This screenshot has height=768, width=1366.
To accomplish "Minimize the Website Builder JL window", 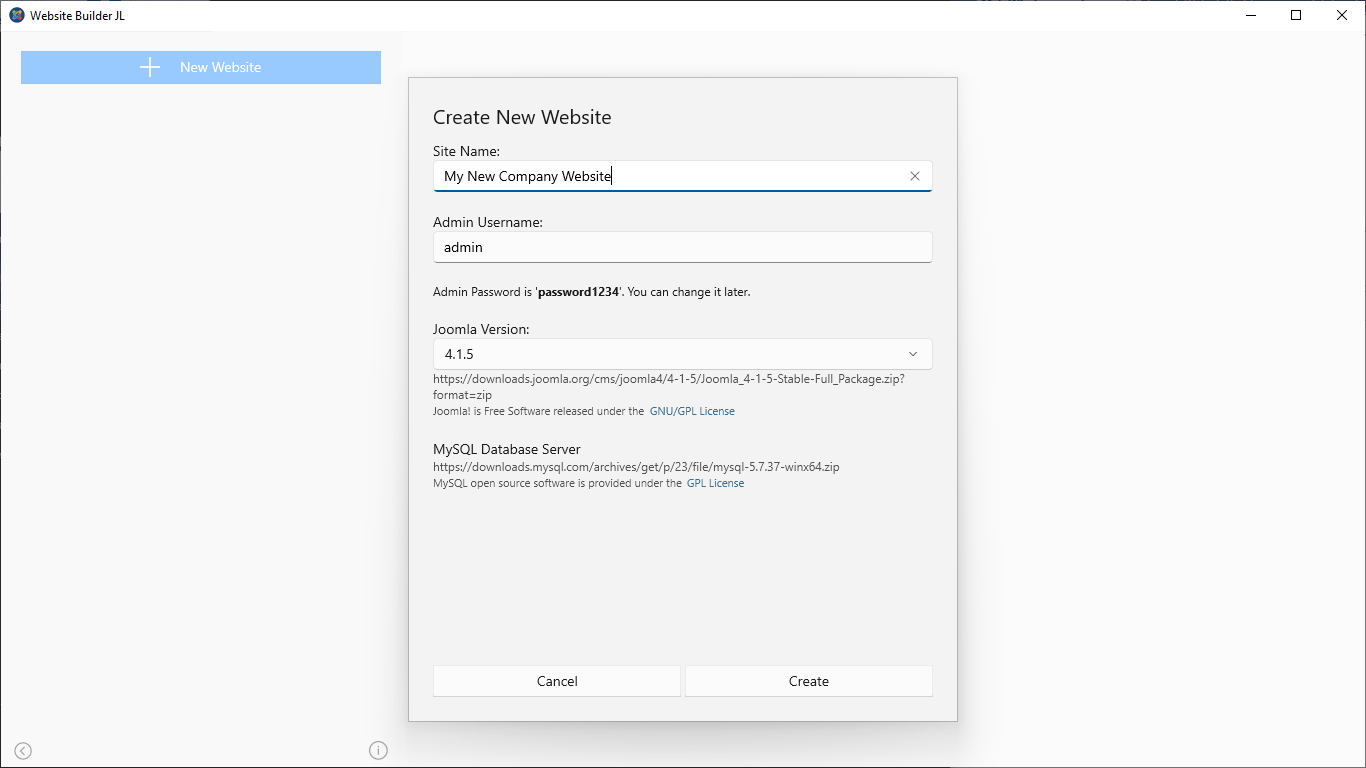I will [1251, 15].
